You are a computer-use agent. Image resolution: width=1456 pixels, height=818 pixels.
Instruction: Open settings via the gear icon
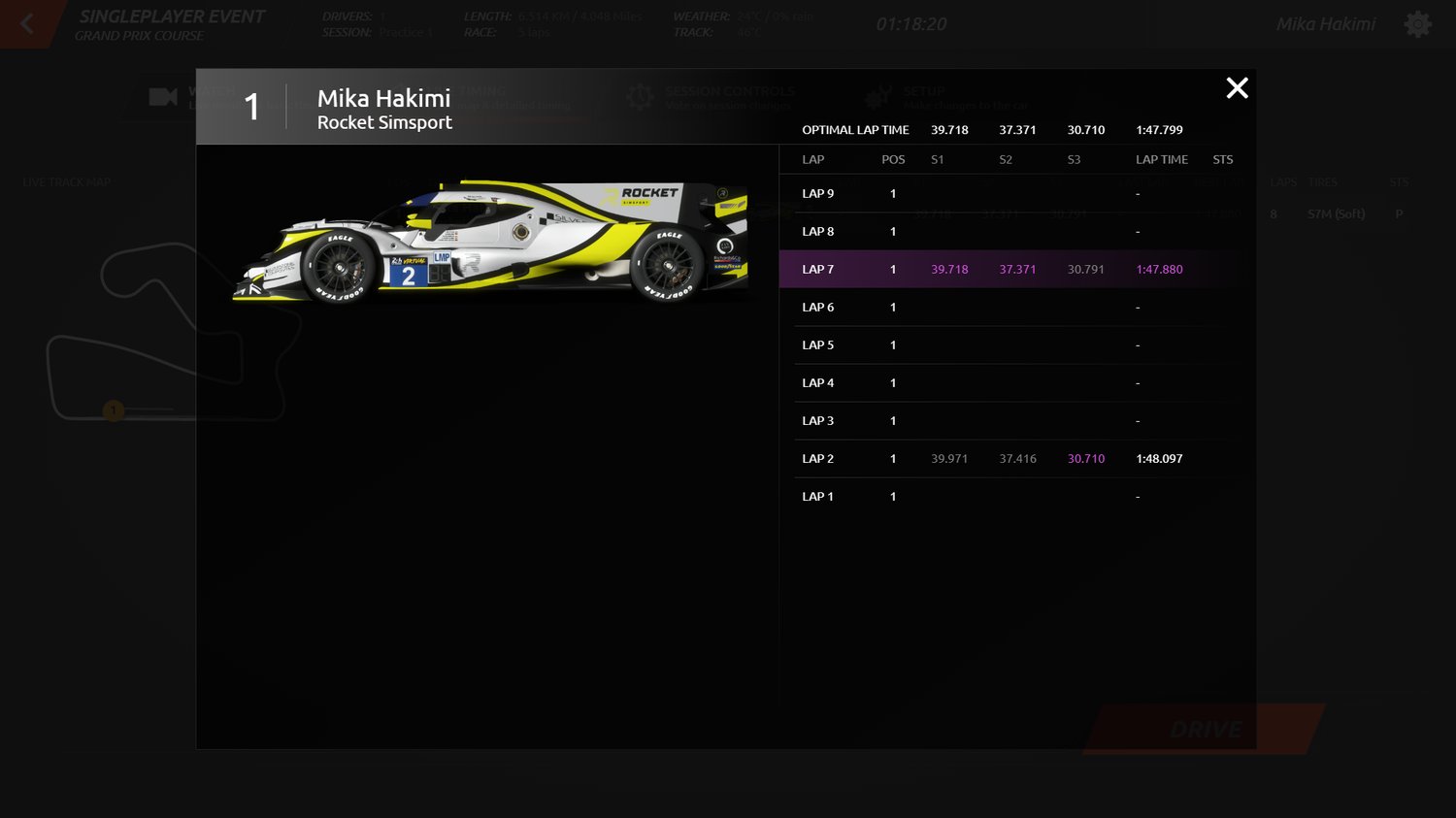click(1418, 24)
